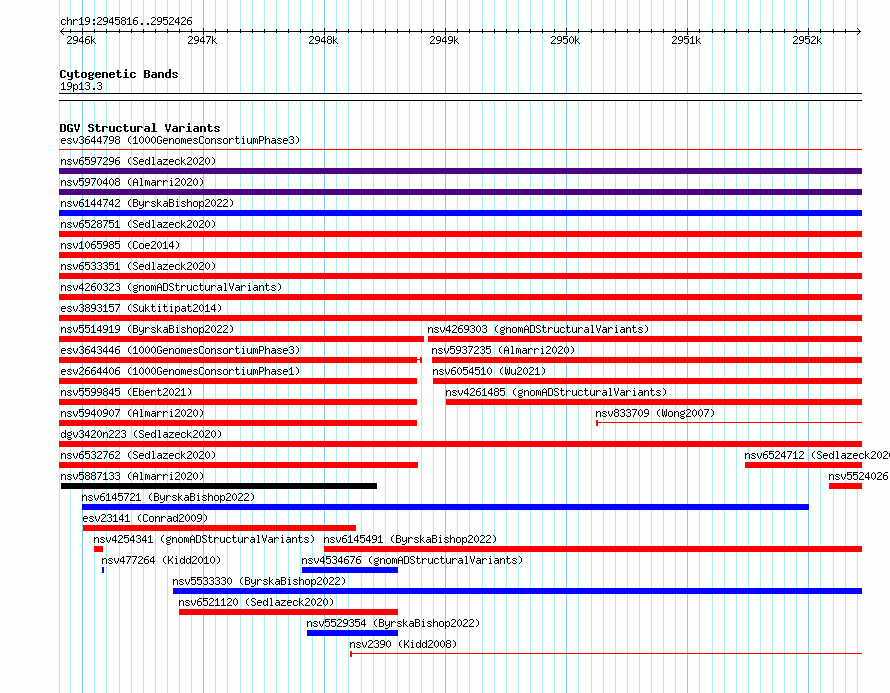This screenshot has width=890, height=693.
Task: Click nsv477264 (Kidd2010) label
Action: (x=161, y=560)
